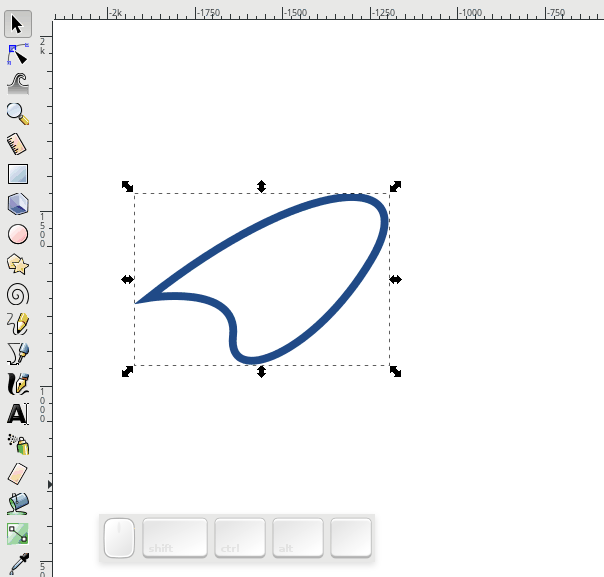The width and height of the screenshot is (604, 577).
Task: Select the Text tool
Action: tap(18, 414)
